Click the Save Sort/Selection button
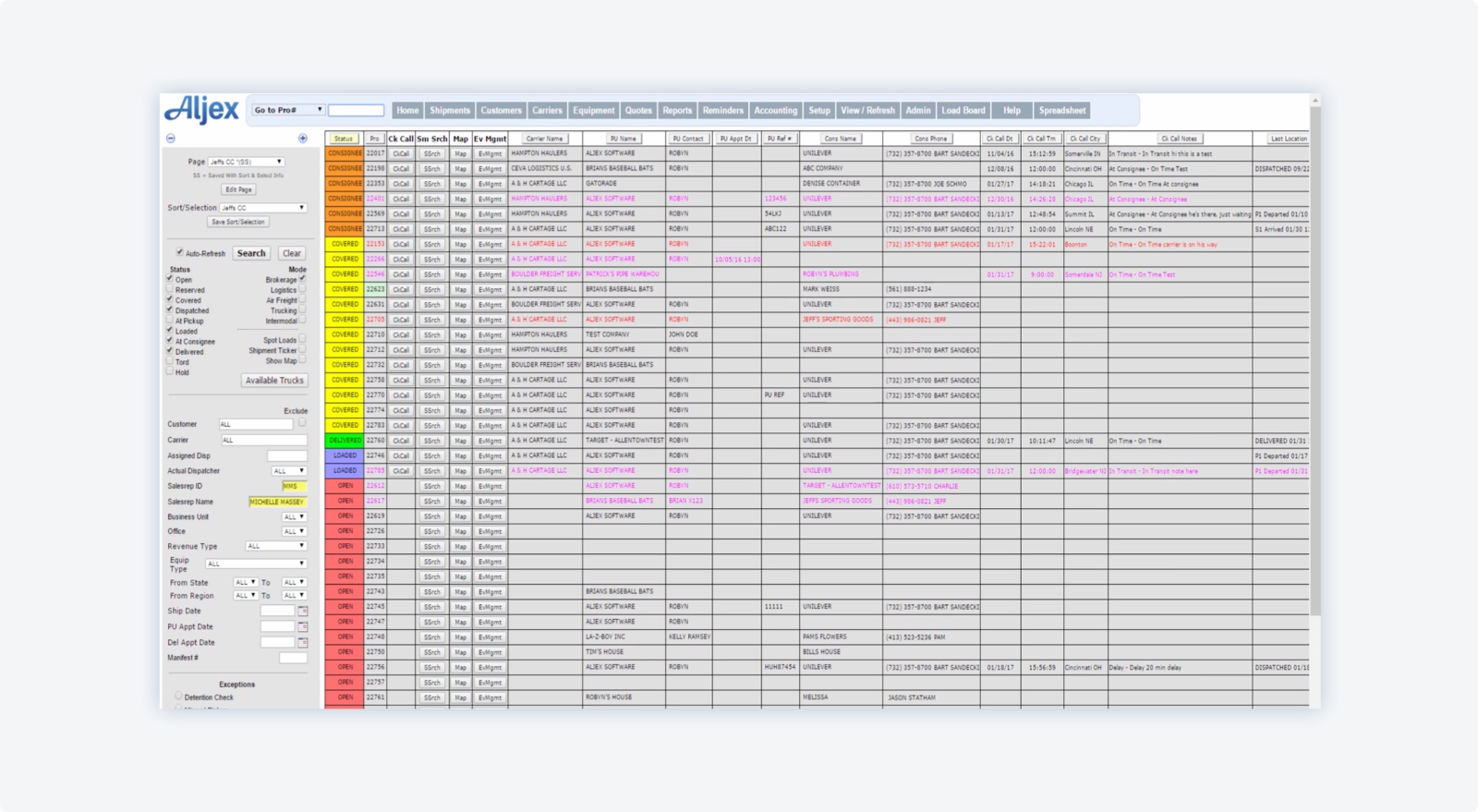This screenshot has height=812, width=1478. pos(238,222)
